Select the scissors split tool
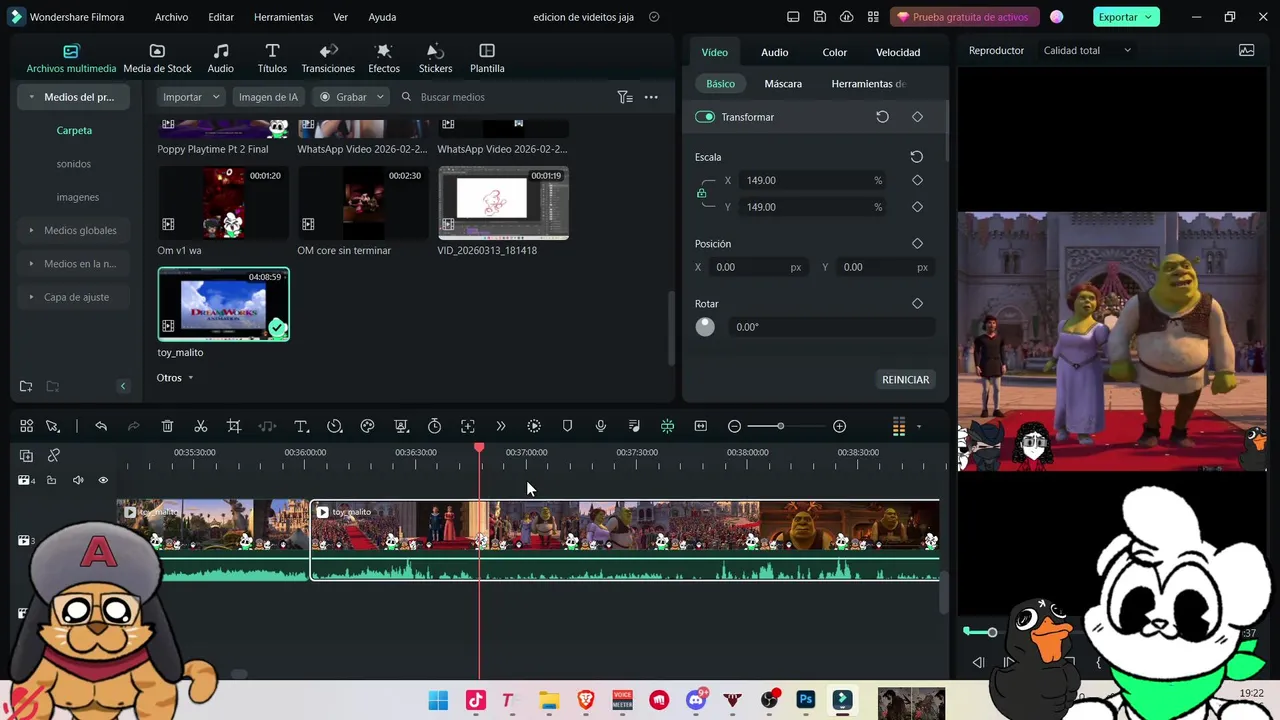 point(200,426)
